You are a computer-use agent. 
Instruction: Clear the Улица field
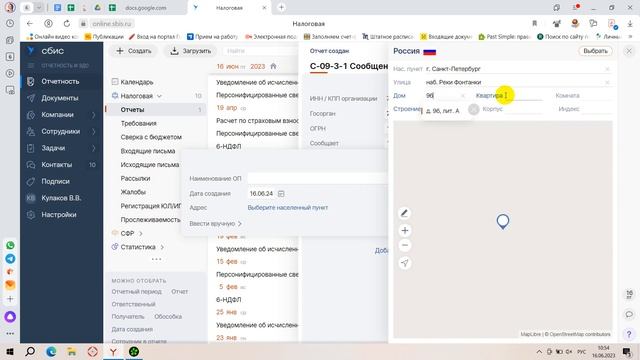(x=607, y=82)
